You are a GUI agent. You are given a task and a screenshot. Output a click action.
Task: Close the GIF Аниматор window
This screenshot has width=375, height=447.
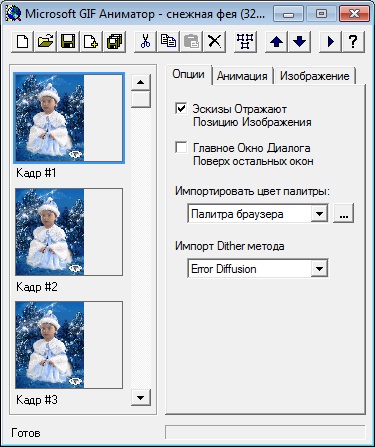(354, 14)
